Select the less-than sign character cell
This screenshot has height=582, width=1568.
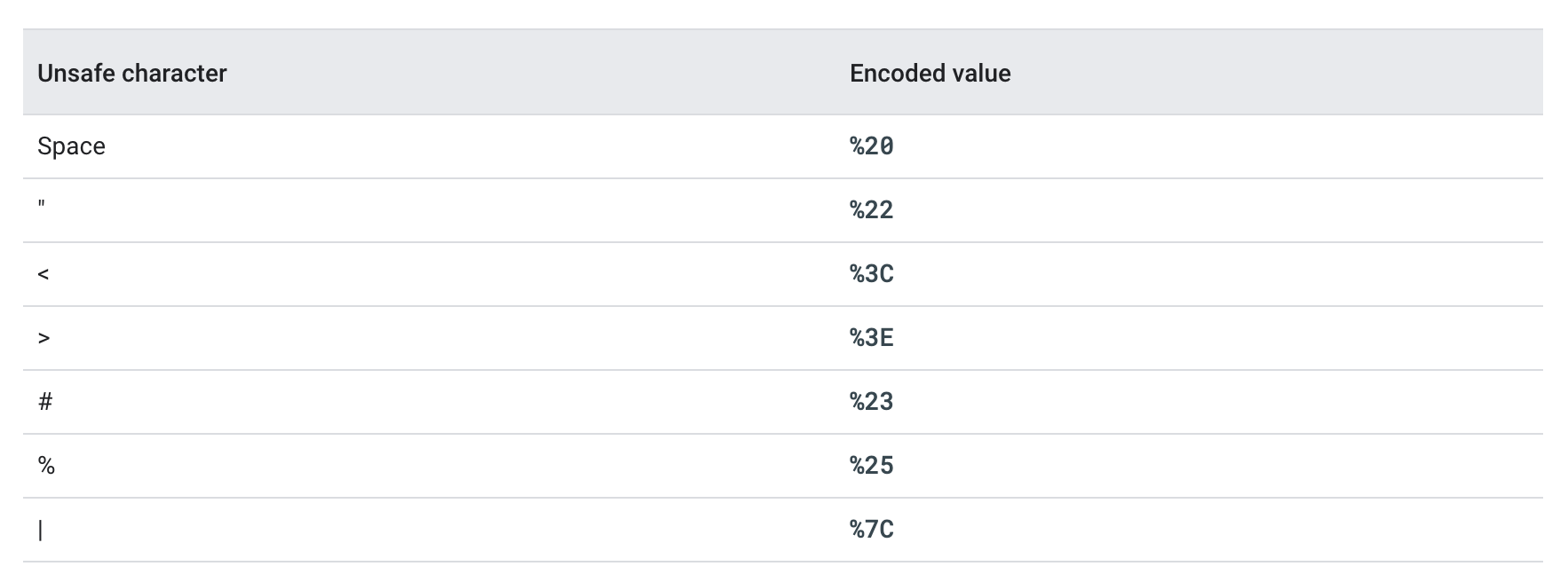(x=44, y=274)
